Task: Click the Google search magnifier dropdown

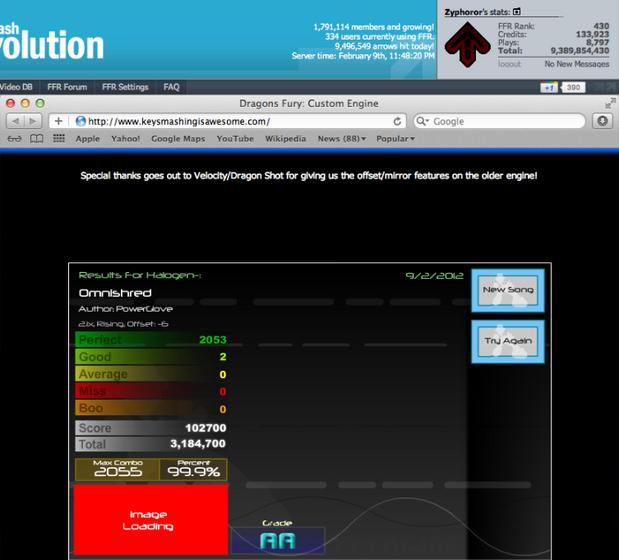Action: (423, 121)
